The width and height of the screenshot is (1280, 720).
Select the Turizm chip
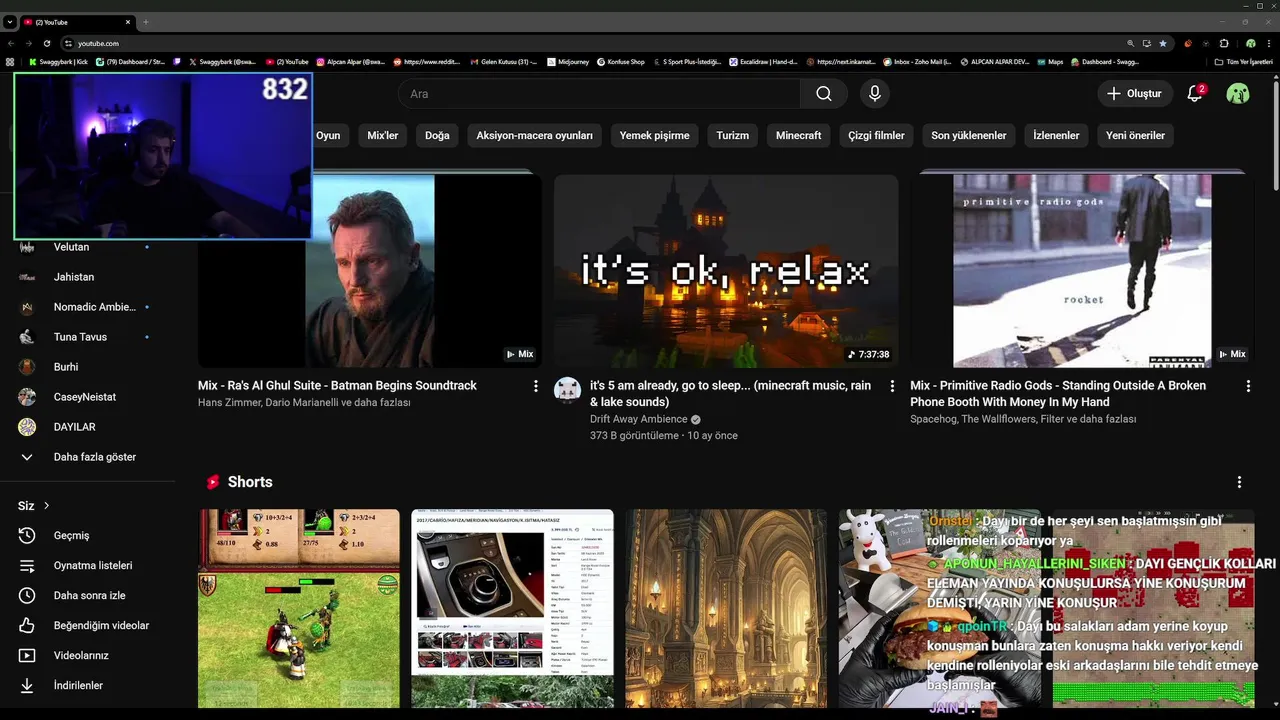point(732,135)
